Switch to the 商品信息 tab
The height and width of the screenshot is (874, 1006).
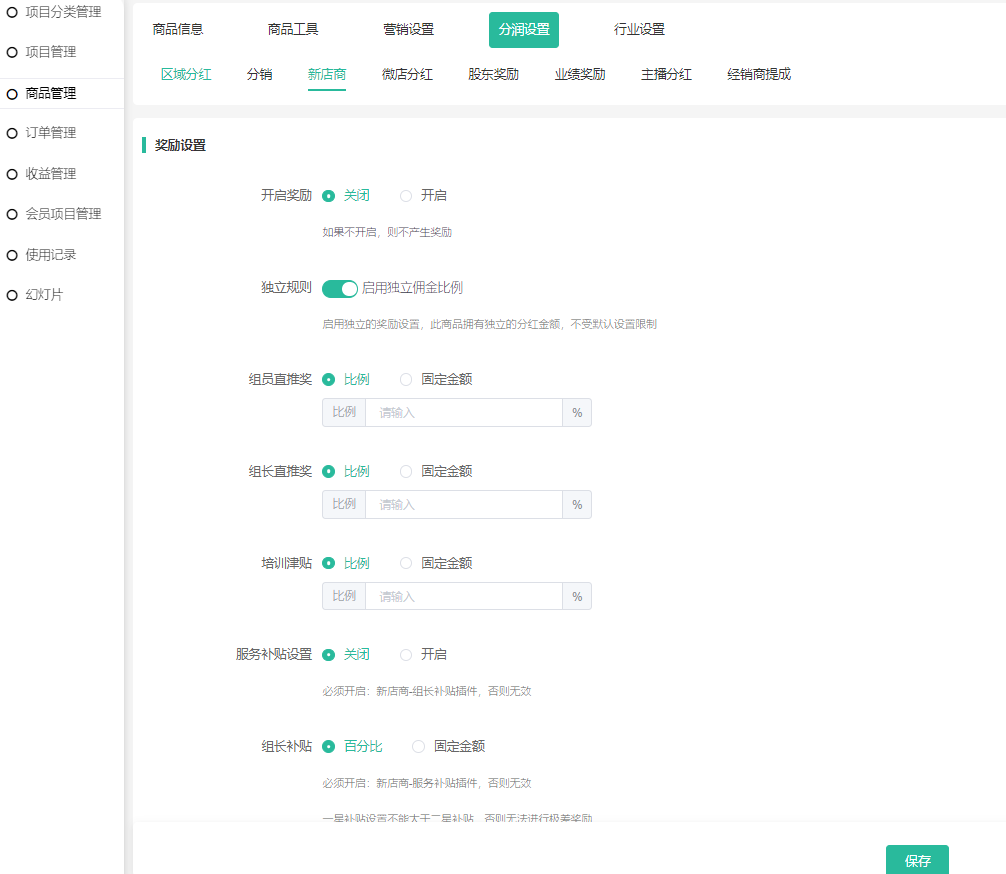(178, 30)
